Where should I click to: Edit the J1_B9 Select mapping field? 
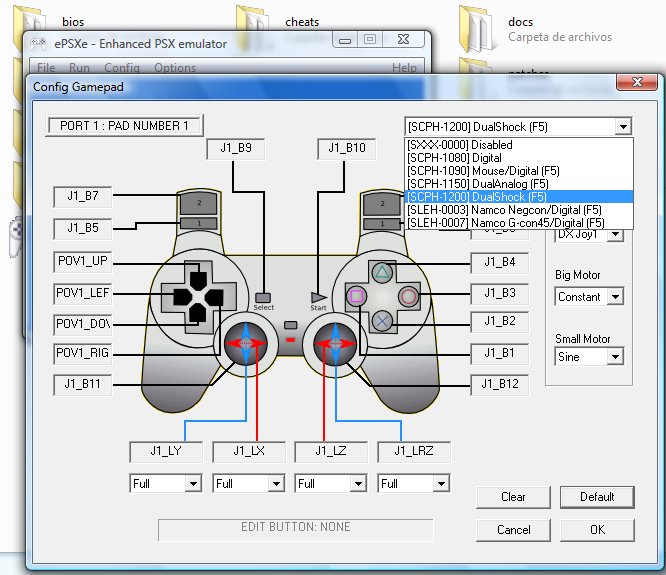236,149
